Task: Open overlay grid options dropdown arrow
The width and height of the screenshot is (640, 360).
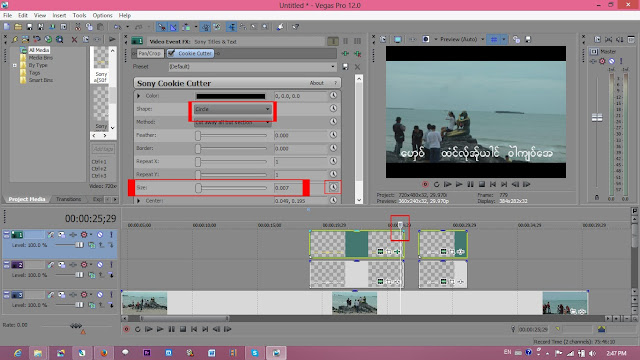Action: click(x=504, y=40)
